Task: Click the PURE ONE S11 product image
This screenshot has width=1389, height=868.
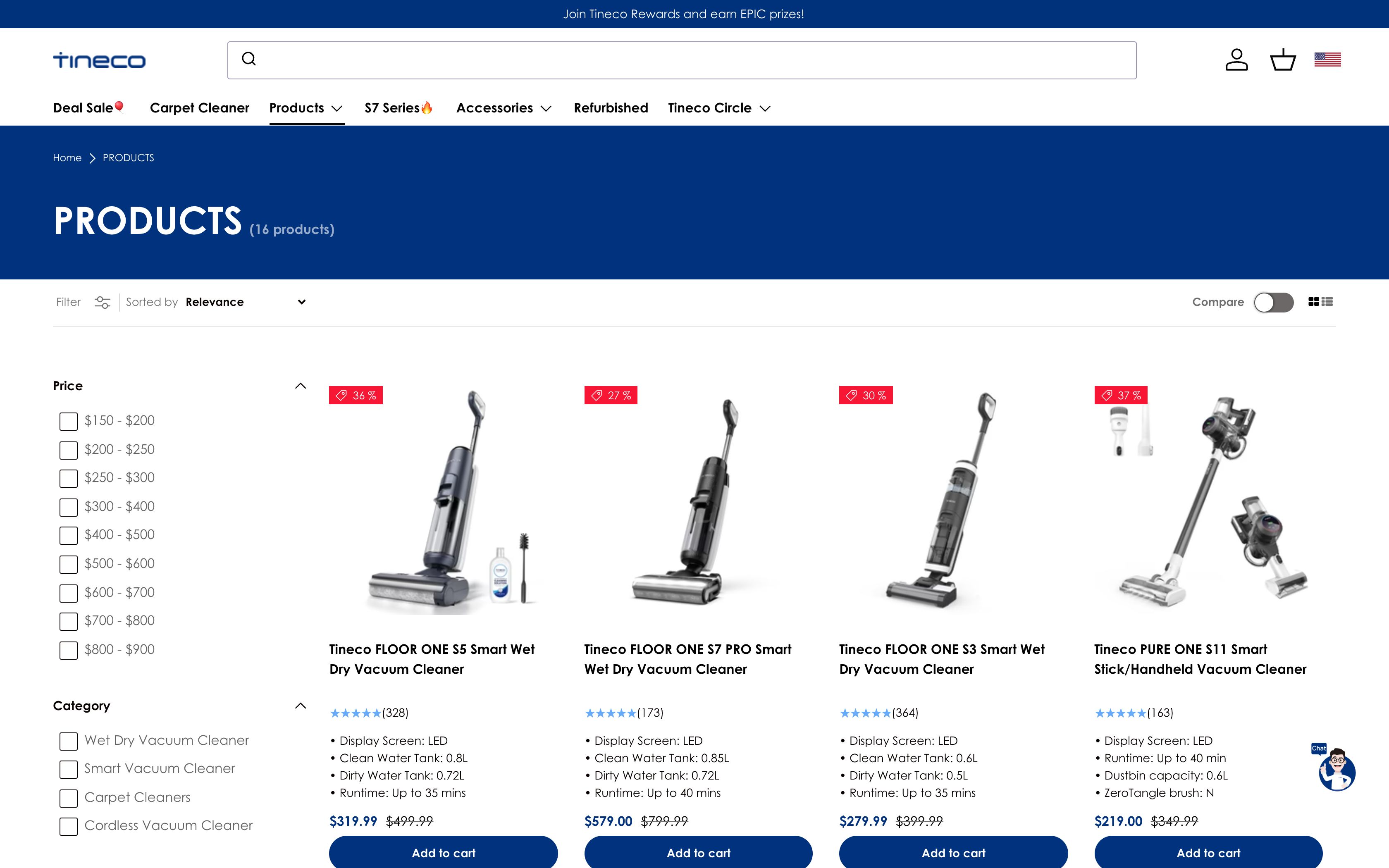Action: click(1208, 500)
